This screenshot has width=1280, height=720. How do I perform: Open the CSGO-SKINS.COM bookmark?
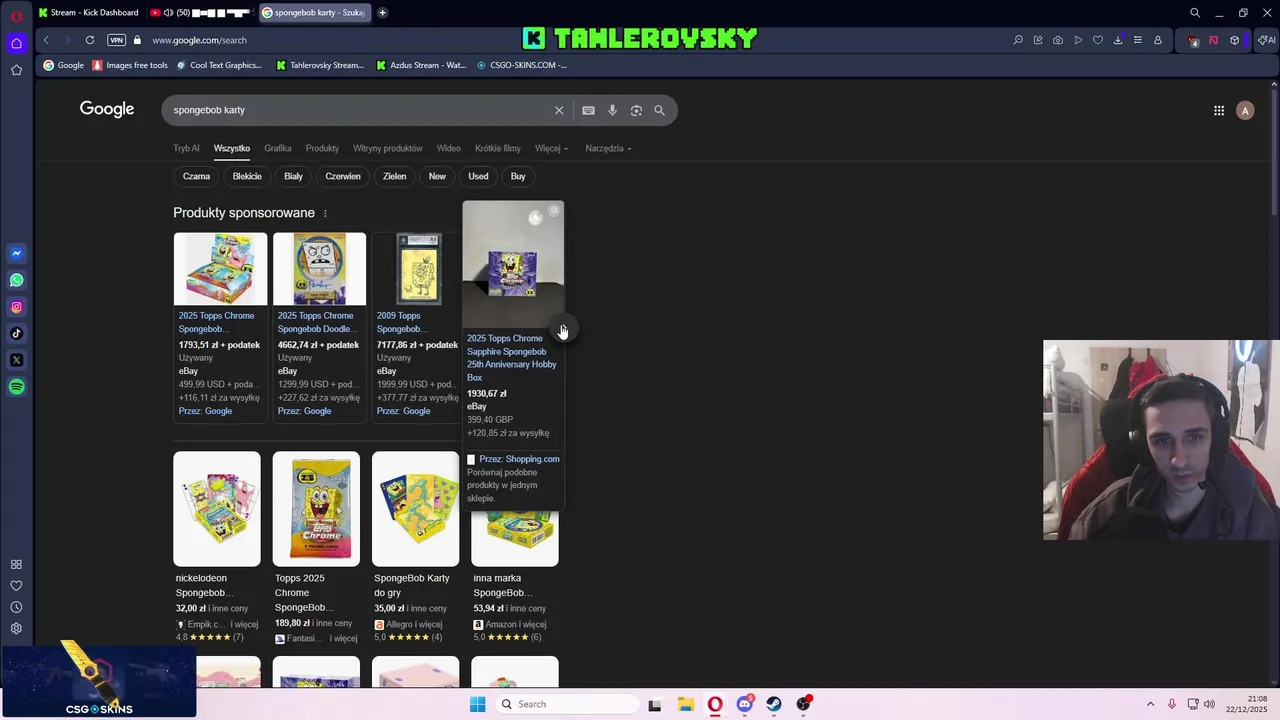point(521,65)
